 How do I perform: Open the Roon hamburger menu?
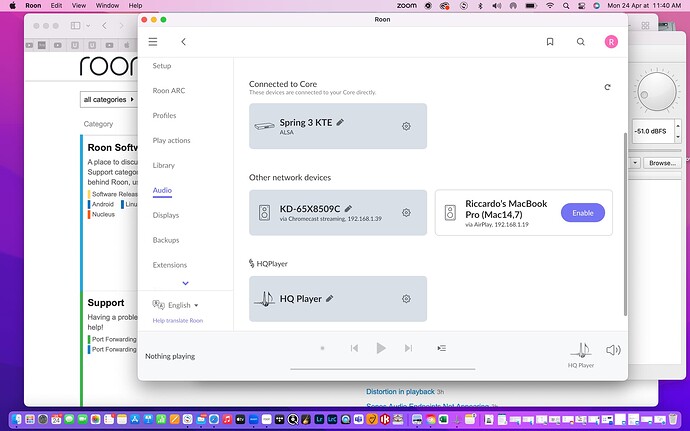153,42
